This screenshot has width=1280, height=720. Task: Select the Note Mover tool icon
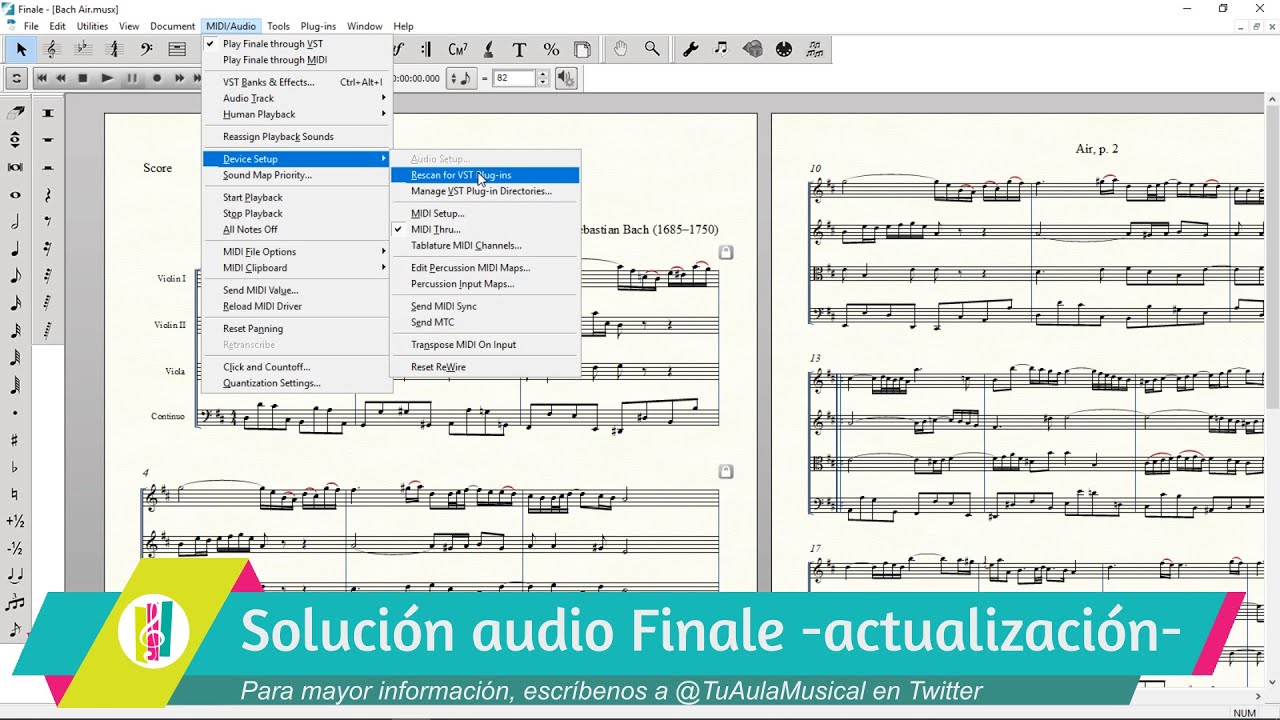click(721, 48)
